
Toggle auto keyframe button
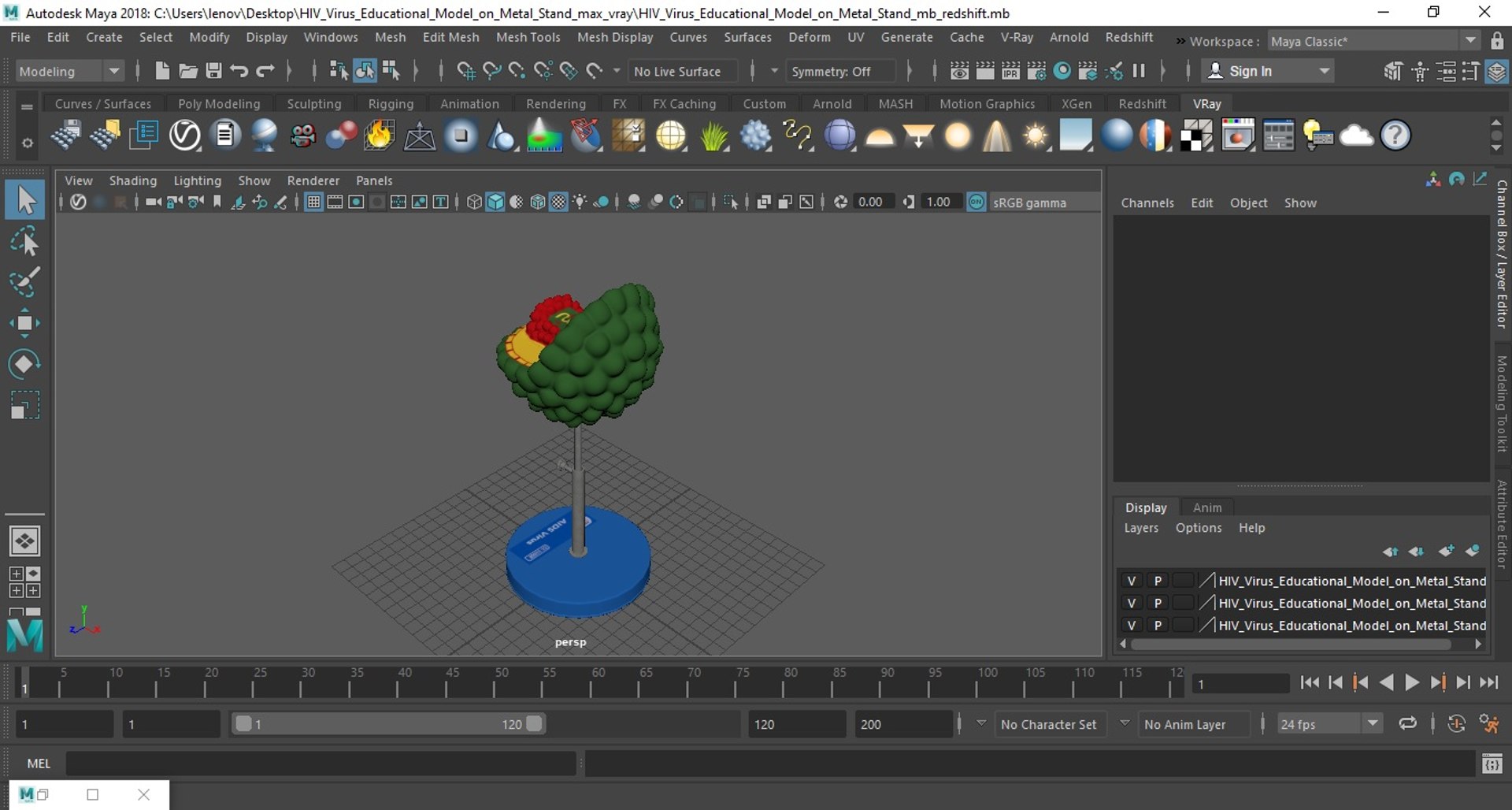click(x=1456, y=724)
